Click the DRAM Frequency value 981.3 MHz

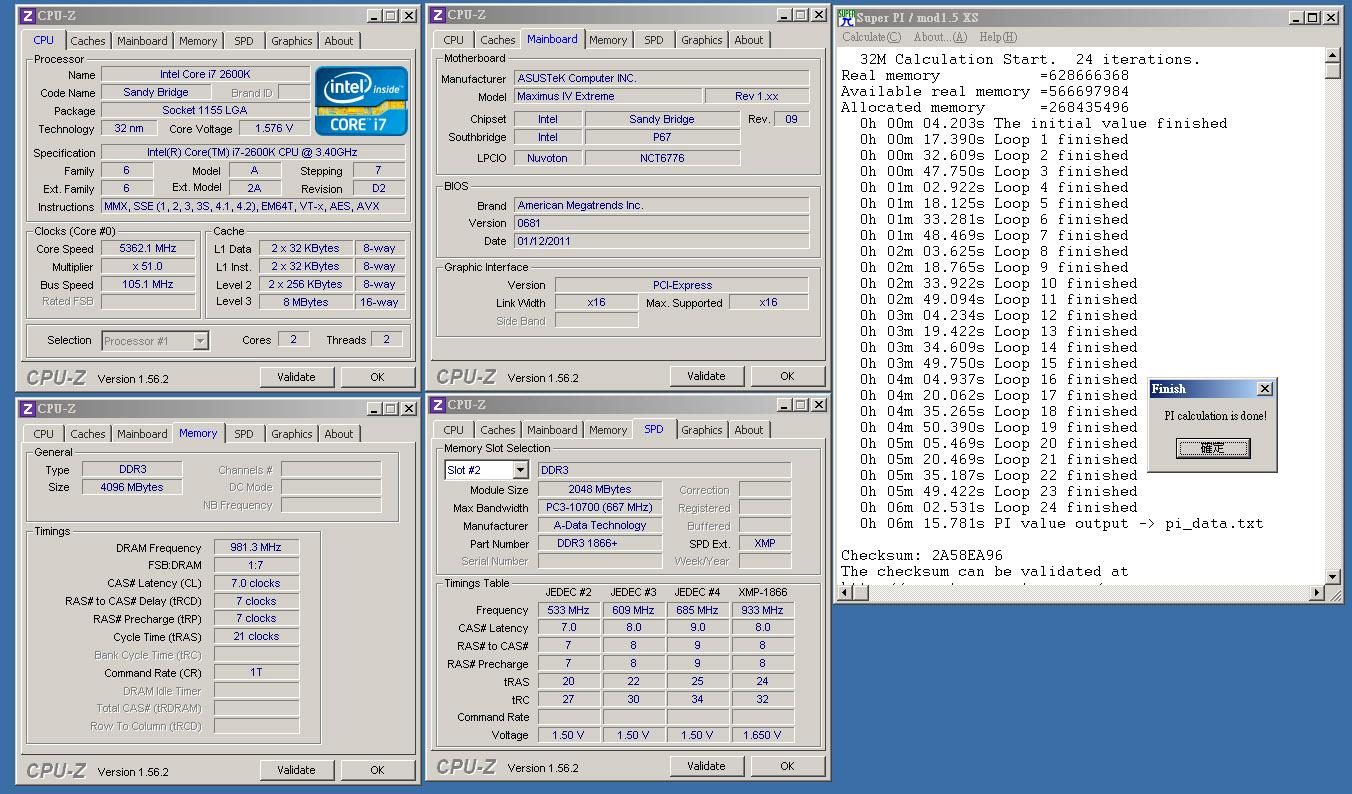point(256,547)
